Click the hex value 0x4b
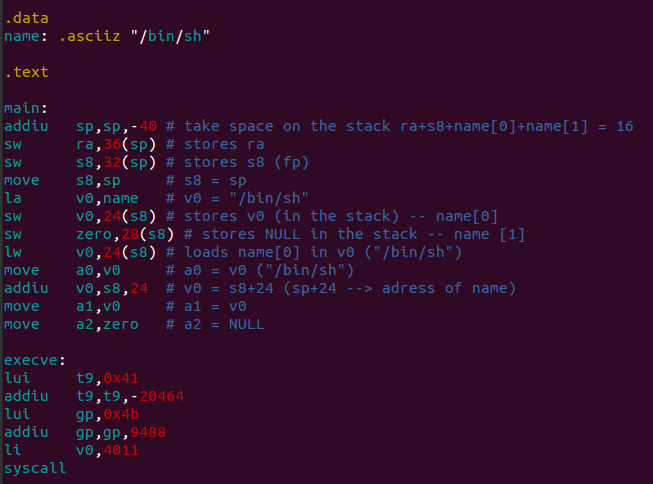Viewport: 653px width, 484px height. 121,414
